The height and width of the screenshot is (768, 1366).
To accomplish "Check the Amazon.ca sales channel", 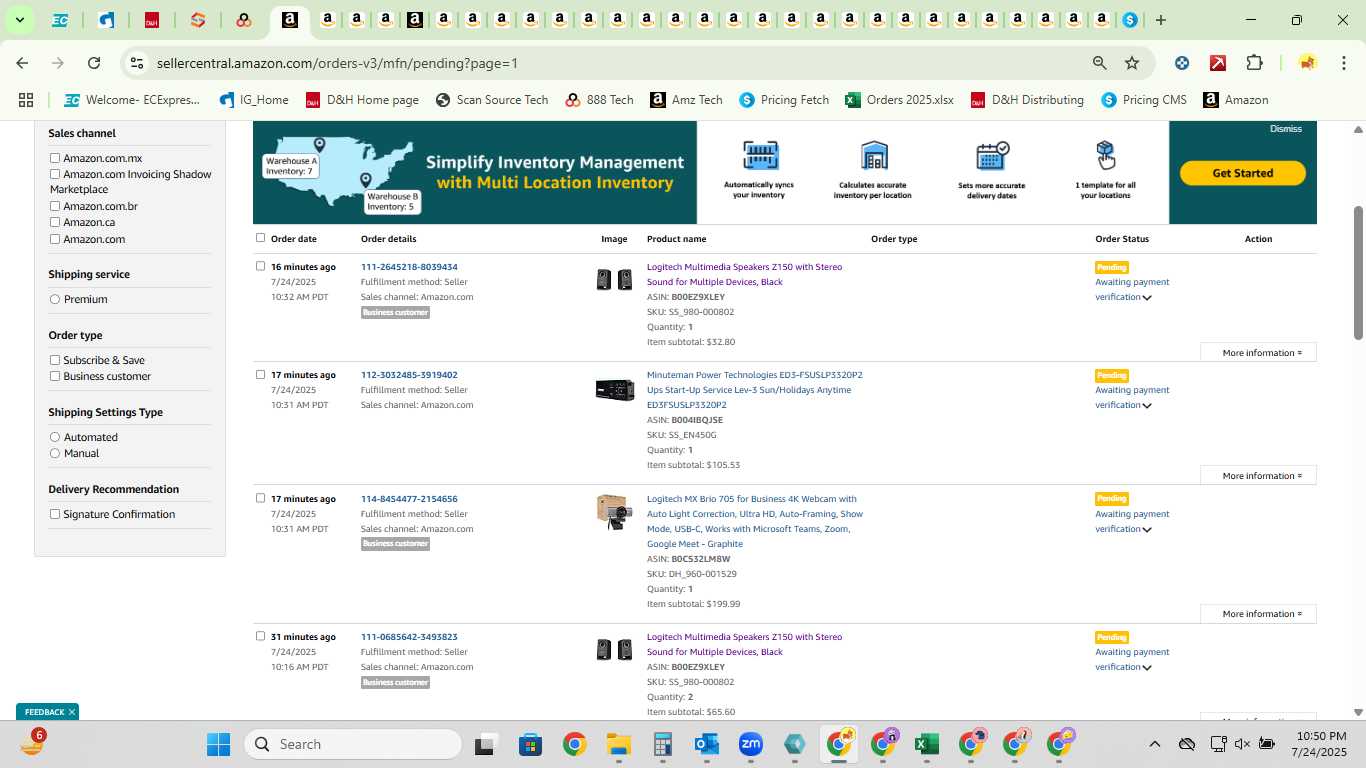I will tap(55, 222).
